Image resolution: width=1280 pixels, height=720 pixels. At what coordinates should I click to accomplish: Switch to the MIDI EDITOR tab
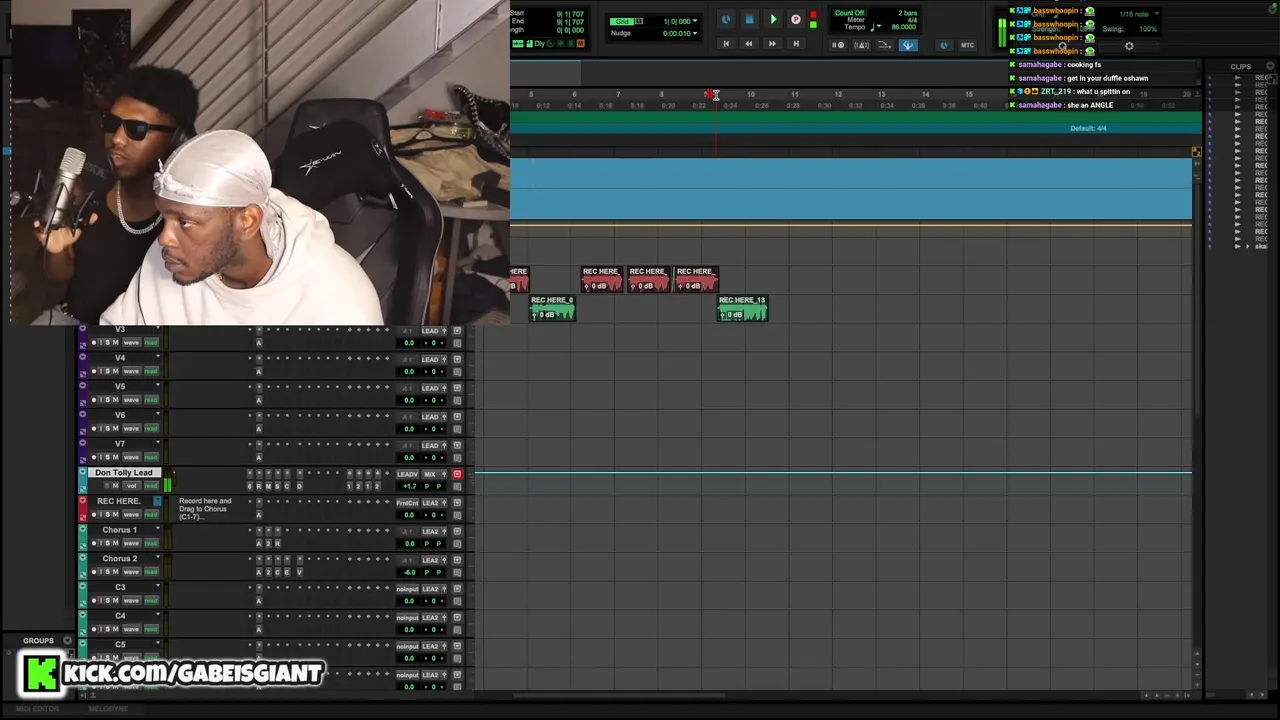tap(37, 709)
